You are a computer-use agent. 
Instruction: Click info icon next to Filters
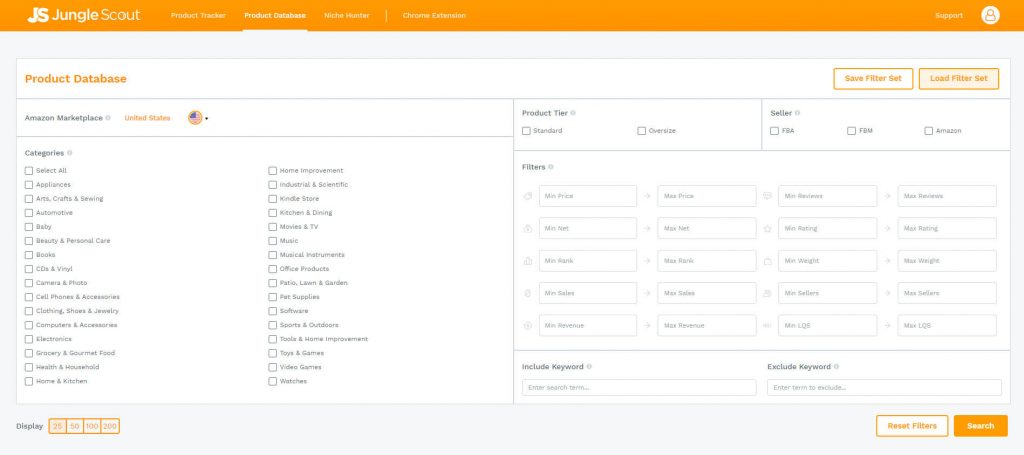551,167
